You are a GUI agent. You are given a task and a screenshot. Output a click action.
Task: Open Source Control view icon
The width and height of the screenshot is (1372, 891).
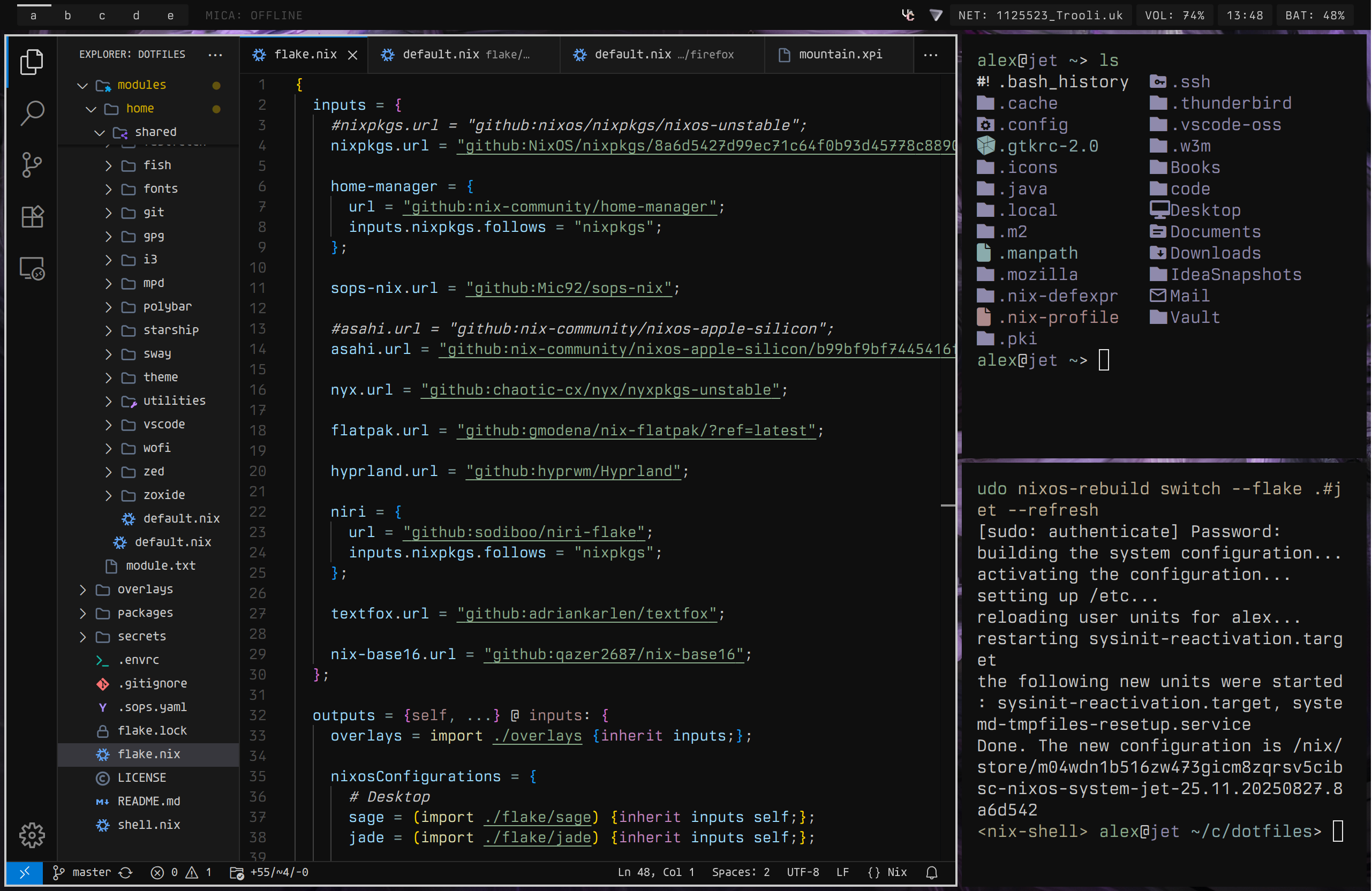click(32, 165)
